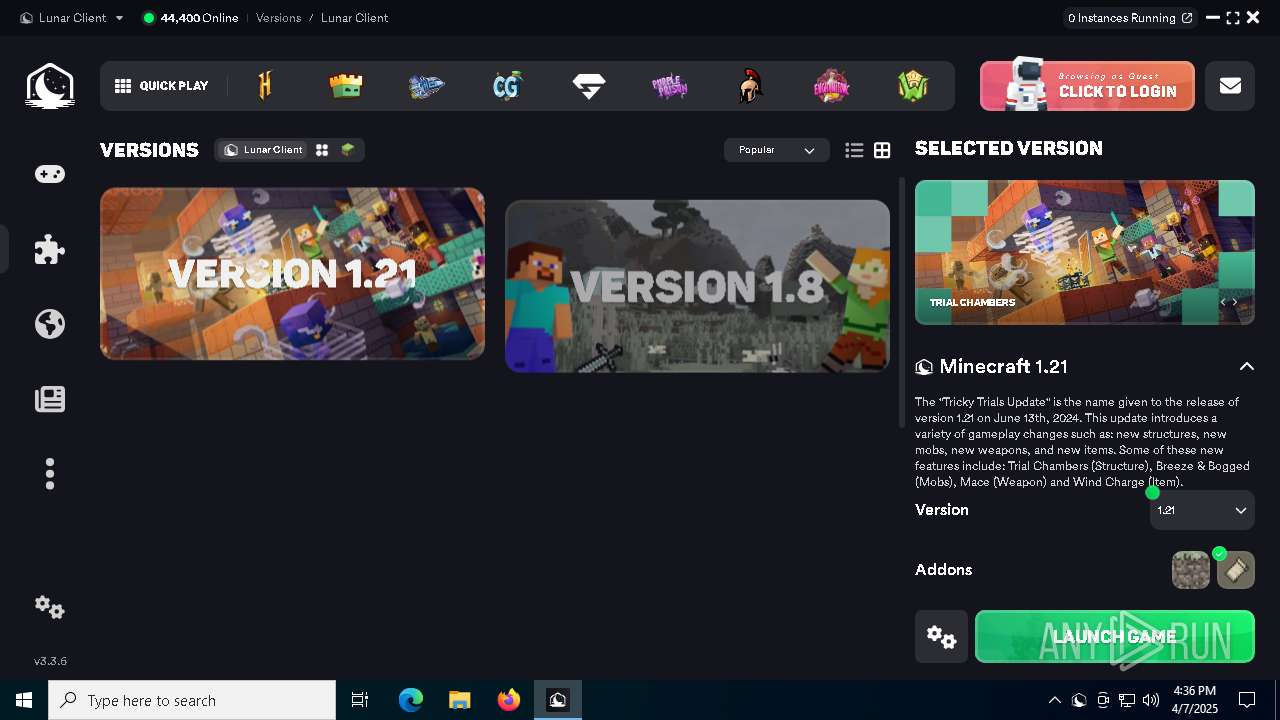
Task: Switch to grid view layout
Action: (x=882, y=150)
